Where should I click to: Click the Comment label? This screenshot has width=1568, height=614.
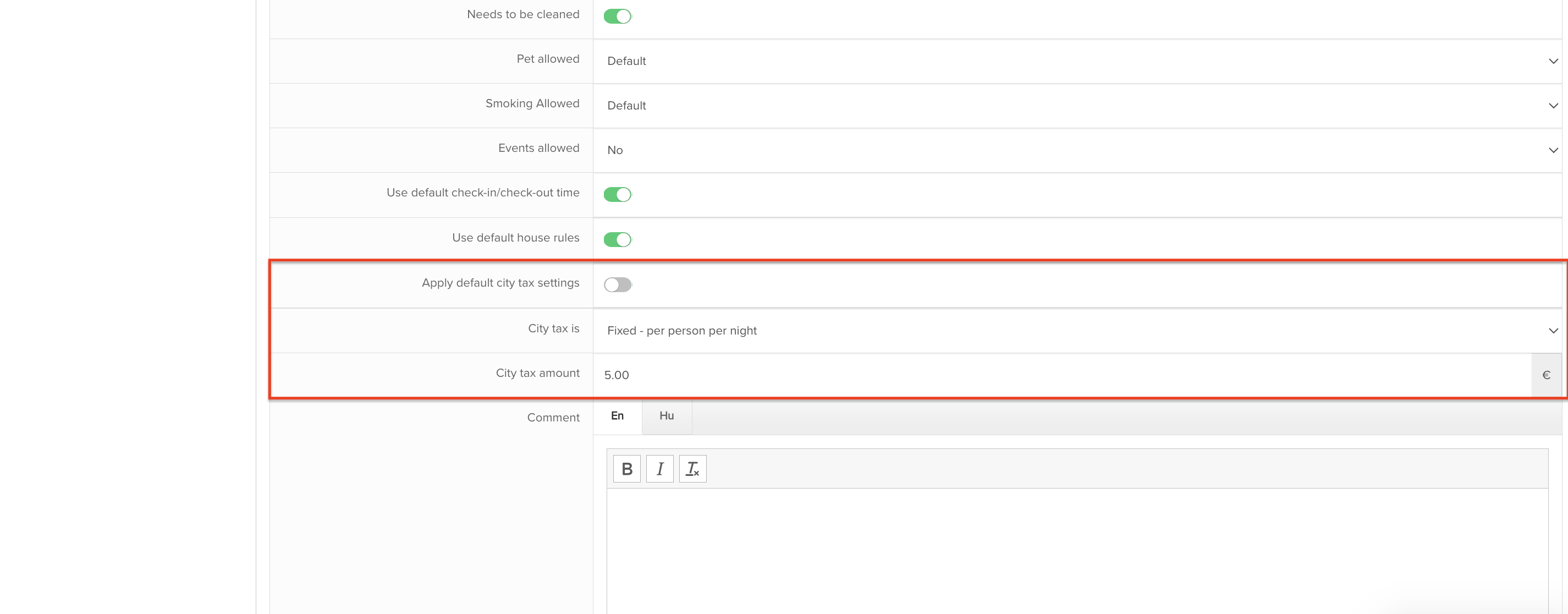553,417
